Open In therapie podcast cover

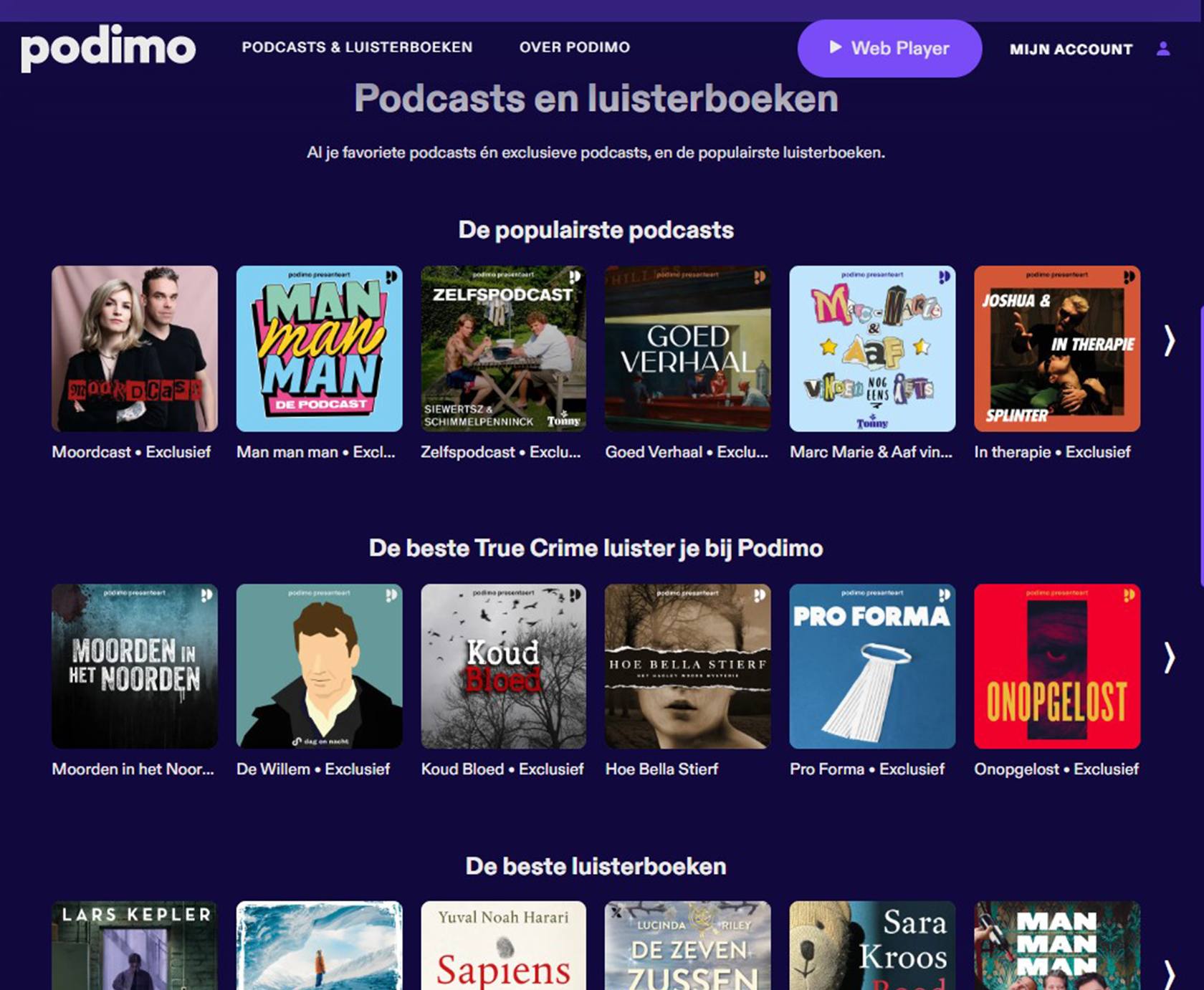[x=1057, y=349]
